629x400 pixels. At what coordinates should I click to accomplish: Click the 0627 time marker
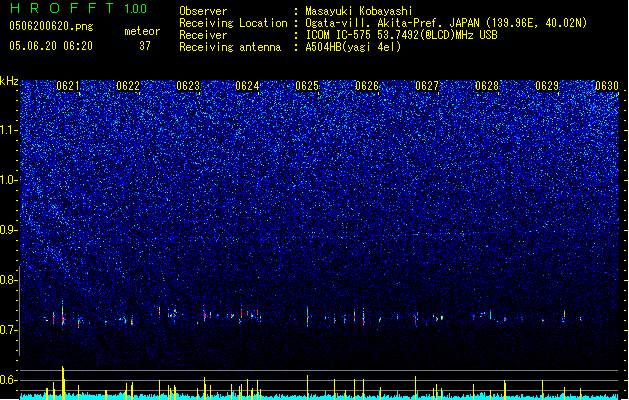[x=427, y=86]
